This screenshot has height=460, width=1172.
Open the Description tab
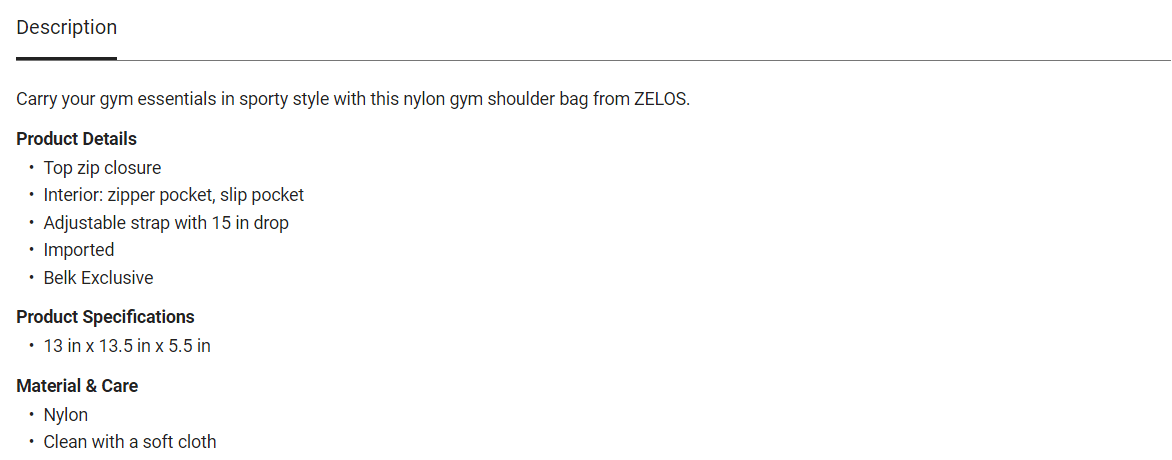point(66,28)
